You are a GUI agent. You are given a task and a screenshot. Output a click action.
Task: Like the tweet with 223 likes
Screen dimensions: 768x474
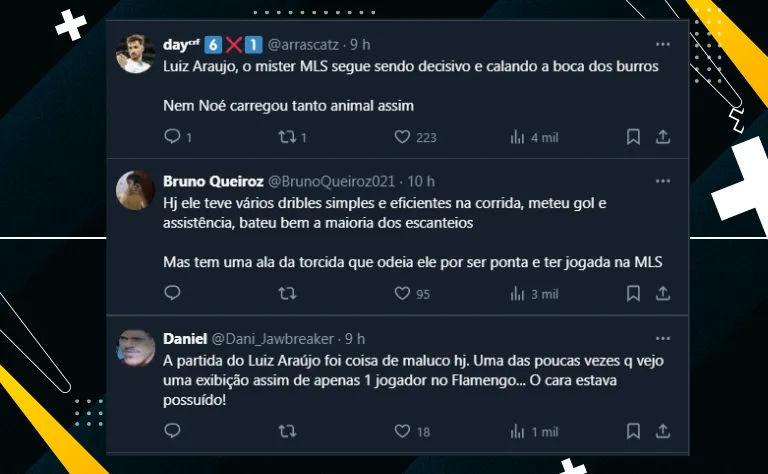coord(403,137)
